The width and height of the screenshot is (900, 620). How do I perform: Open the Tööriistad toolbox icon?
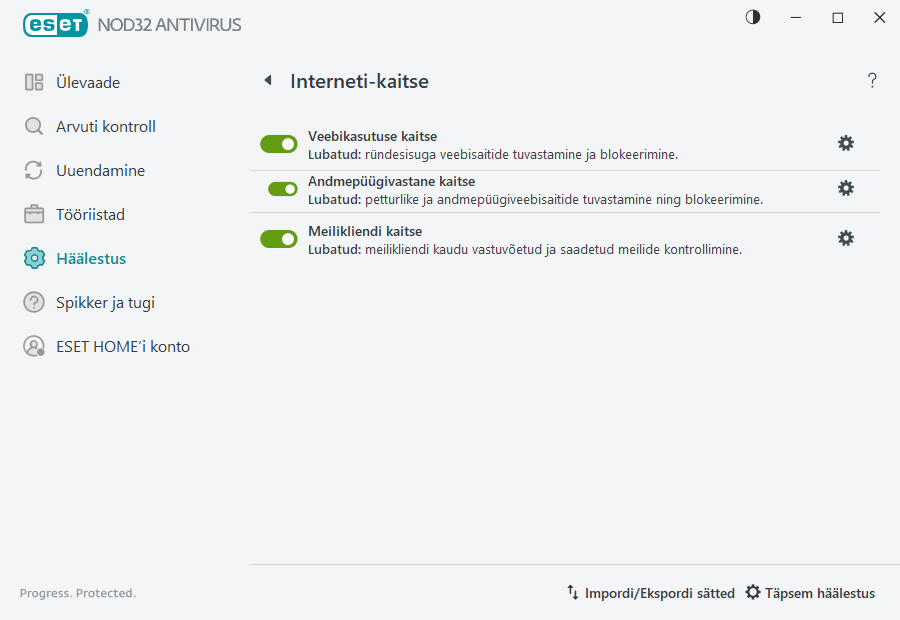(x=34, y=214)
